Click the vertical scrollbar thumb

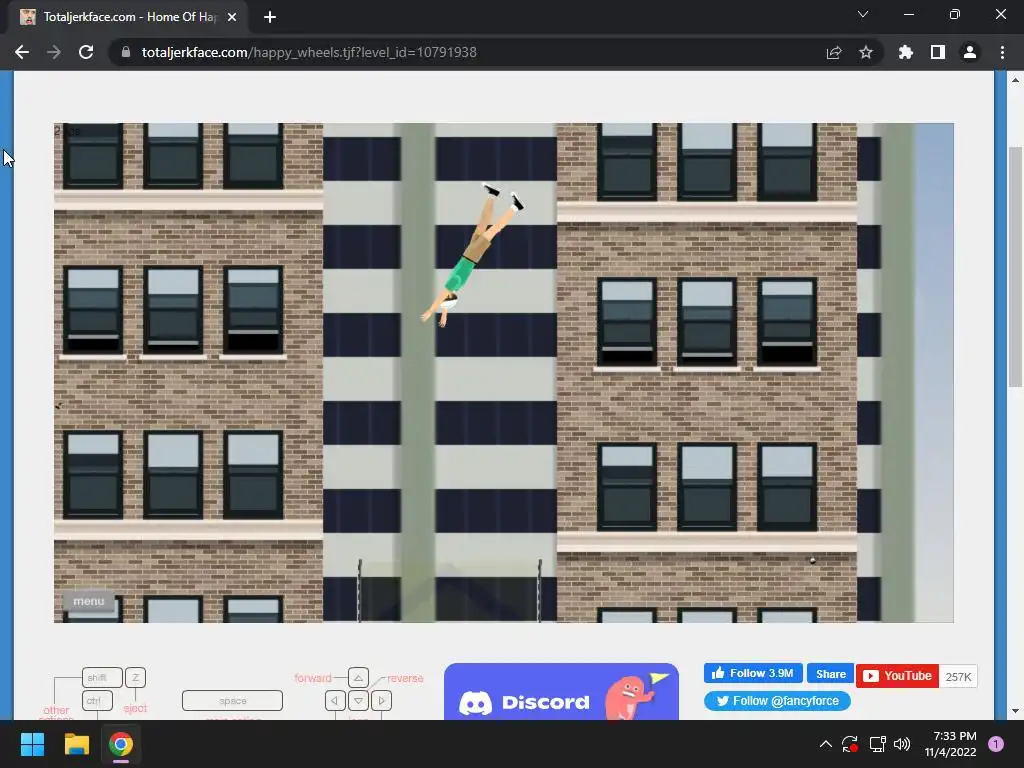pyautogui.click(x=1016, y=267)
